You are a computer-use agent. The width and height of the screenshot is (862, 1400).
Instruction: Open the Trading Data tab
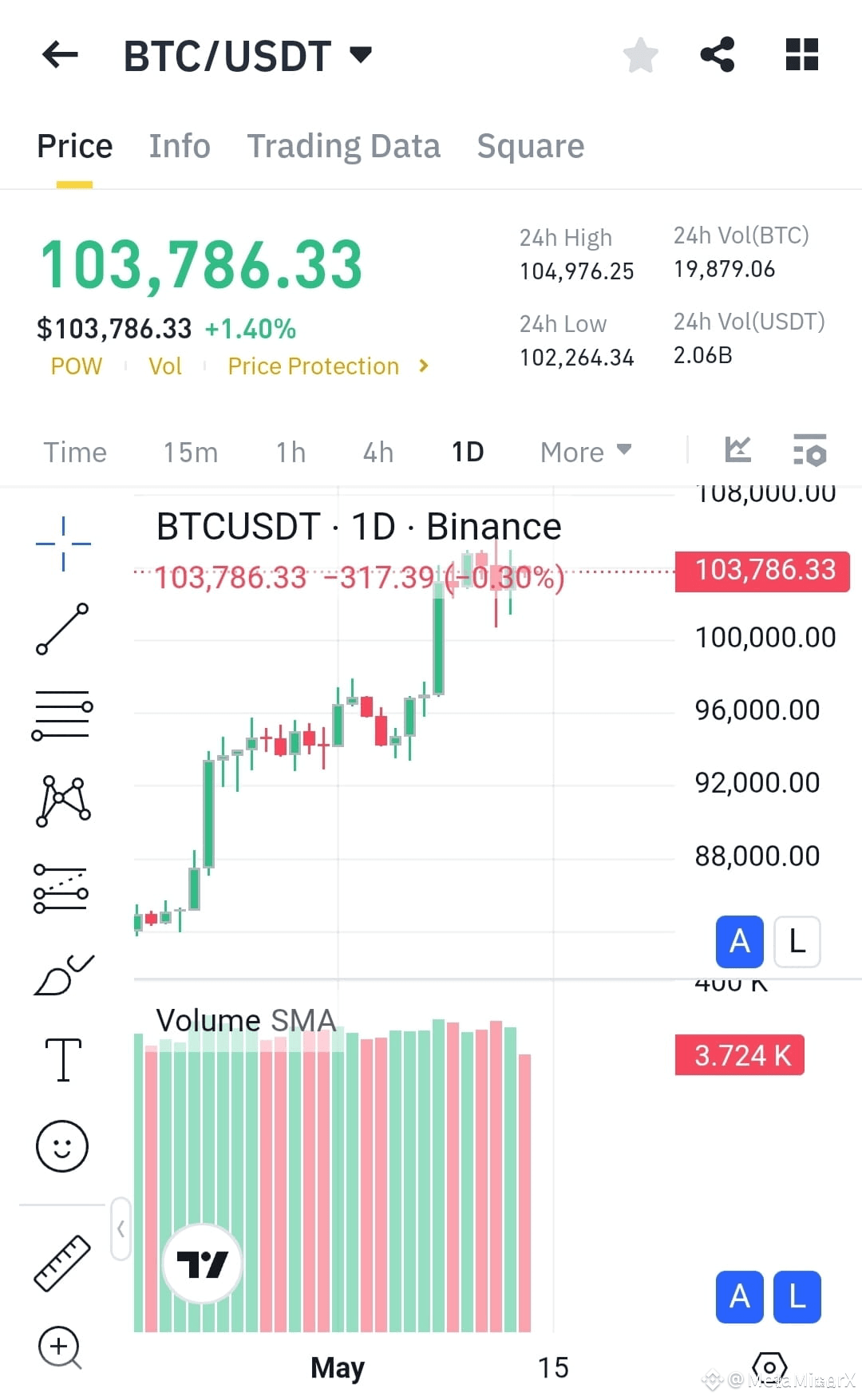pyautogui.click(x=343, y=147)
